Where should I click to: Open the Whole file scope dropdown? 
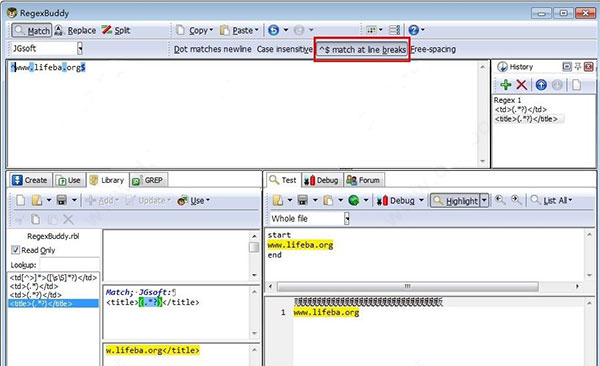347,219
